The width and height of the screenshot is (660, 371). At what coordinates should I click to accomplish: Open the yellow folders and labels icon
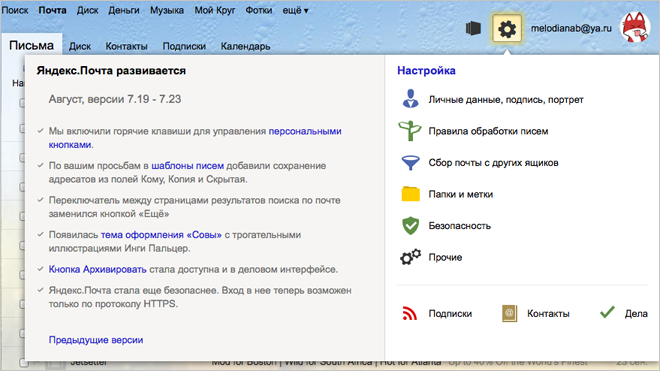[x=410, y=194]
